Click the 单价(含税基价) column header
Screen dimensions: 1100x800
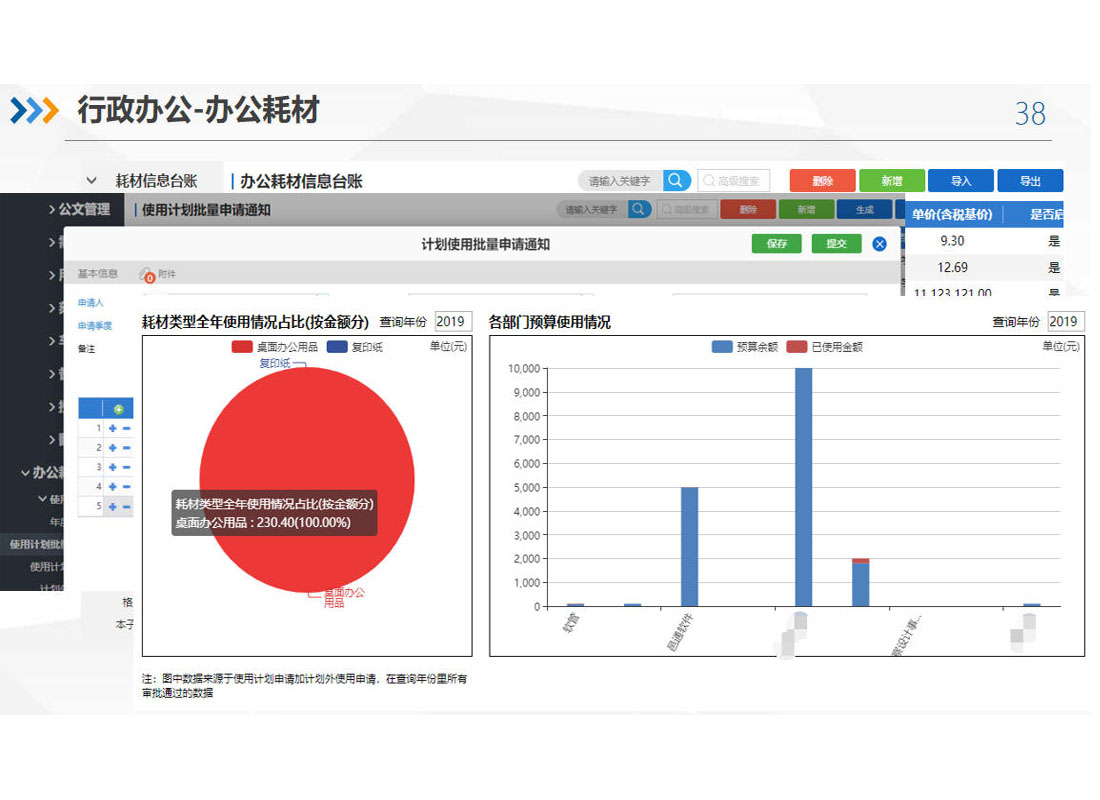coord(952,215)
